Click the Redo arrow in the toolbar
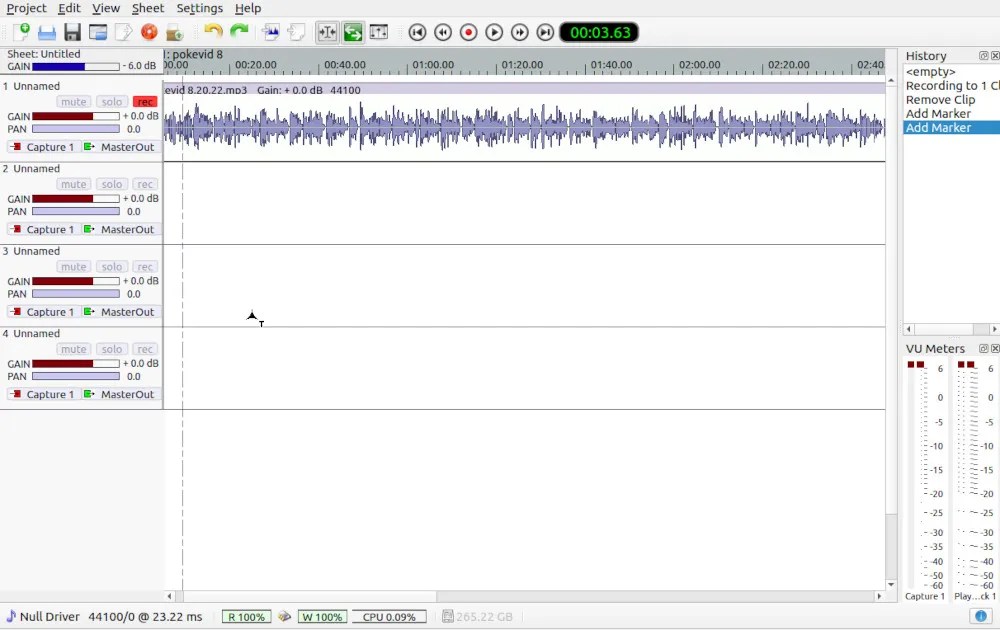The width and height of the screenshot is (1000, 630). pyautogui.click(x=238, y=31)
